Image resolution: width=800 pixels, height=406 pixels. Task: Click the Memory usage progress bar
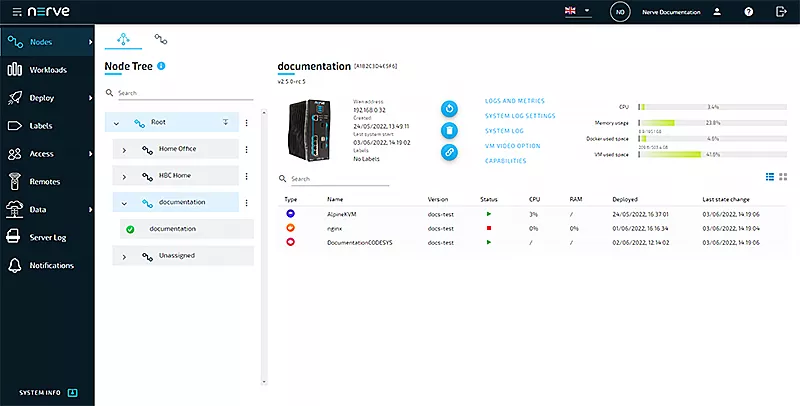712,123
